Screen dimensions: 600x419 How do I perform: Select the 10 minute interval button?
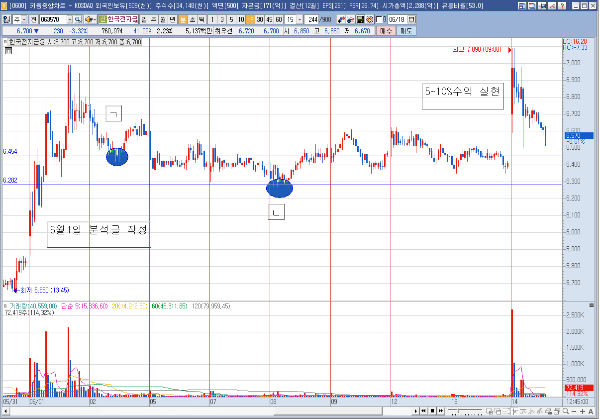point(241,20)
